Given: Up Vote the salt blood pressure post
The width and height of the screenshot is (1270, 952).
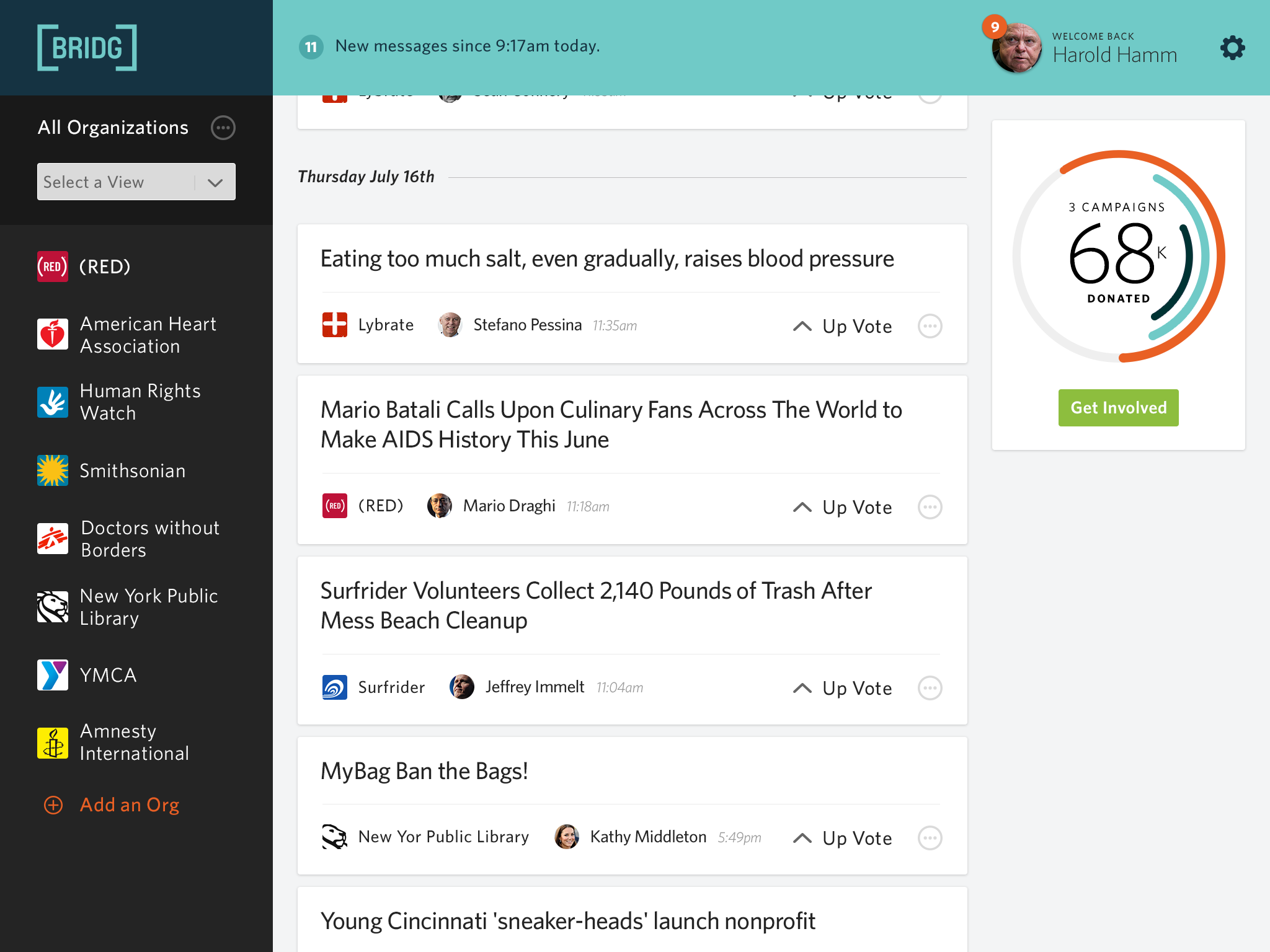Looking at the screenshot, I should coord(843,326).
